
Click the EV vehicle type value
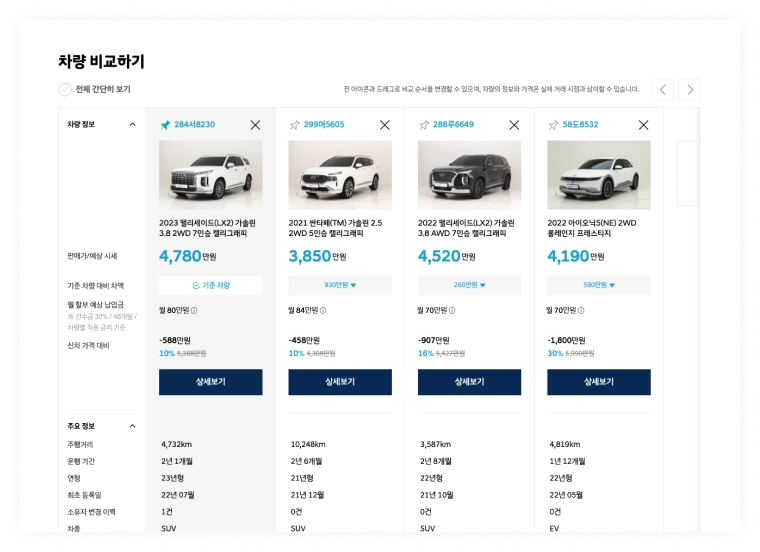(554, 528)
